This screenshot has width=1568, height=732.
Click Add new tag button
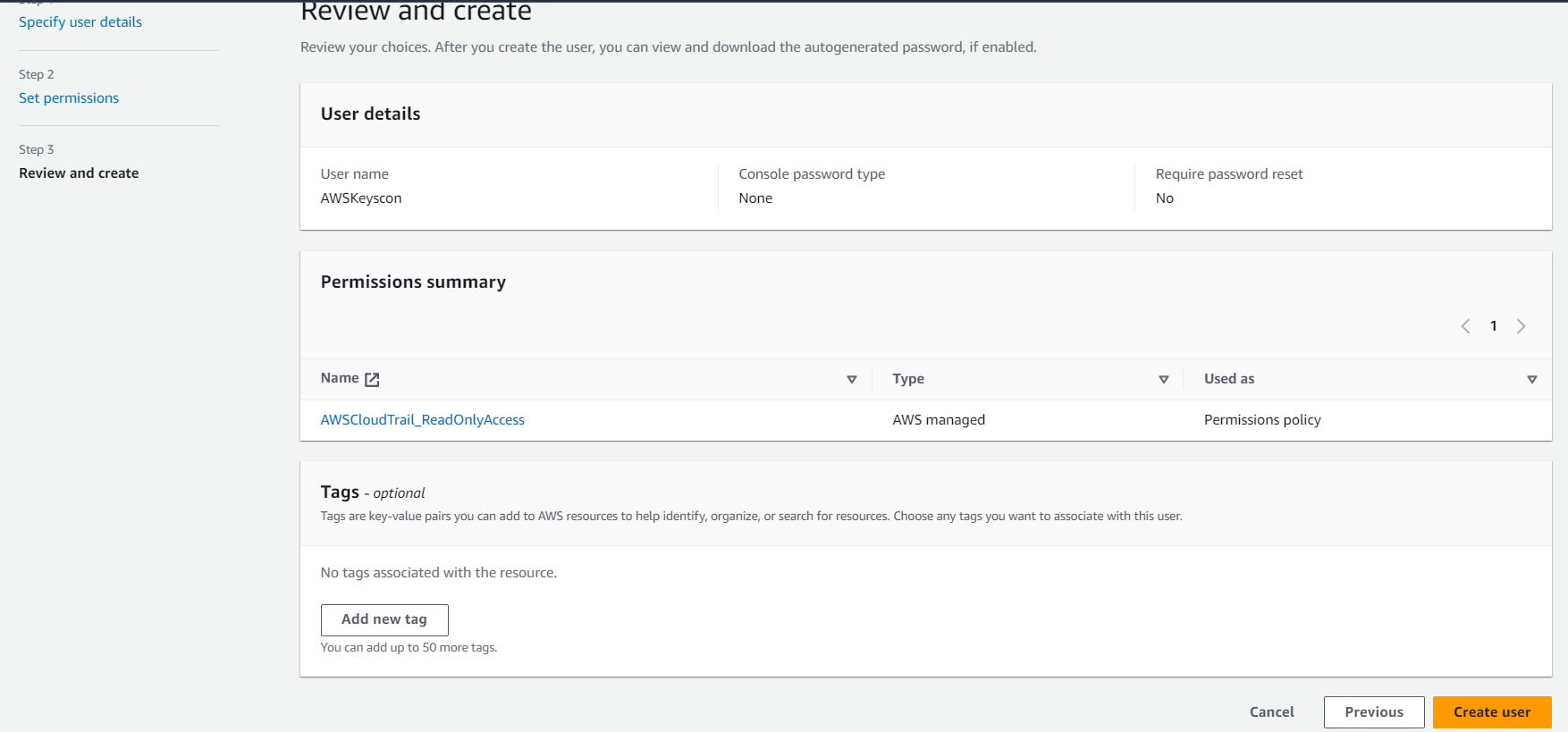click(x=384, y=619)
